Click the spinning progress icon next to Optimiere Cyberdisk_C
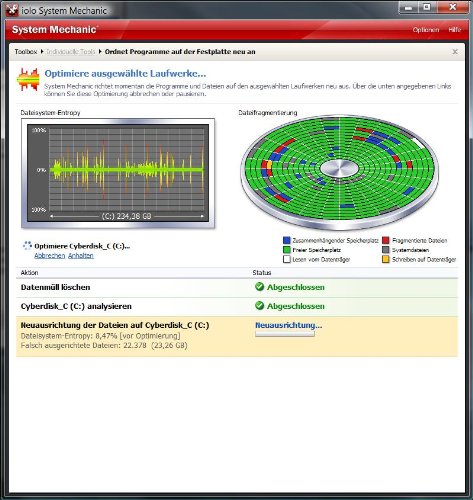The image size is (473, 500). tap(27, 246)
